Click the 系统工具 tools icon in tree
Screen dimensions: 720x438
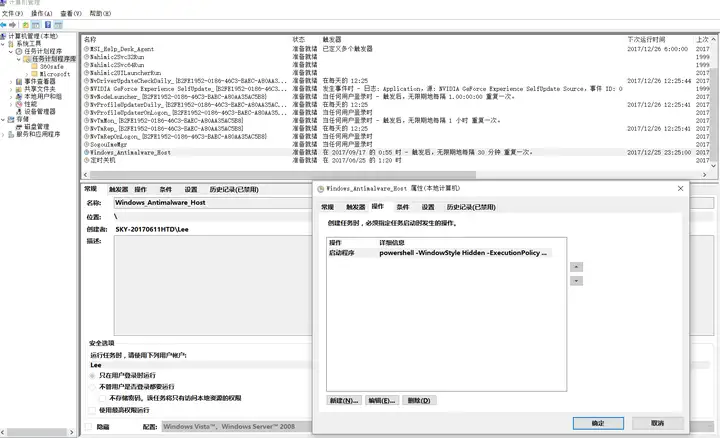[11, 44]
